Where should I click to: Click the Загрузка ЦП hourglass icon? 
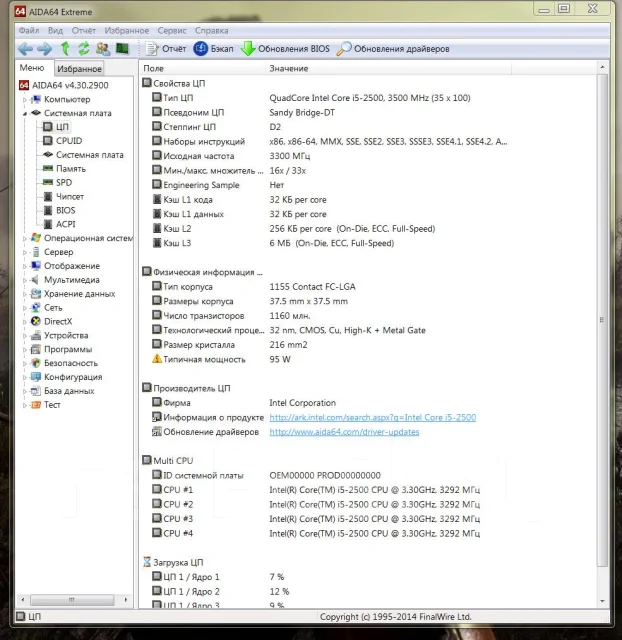point(147,562)
